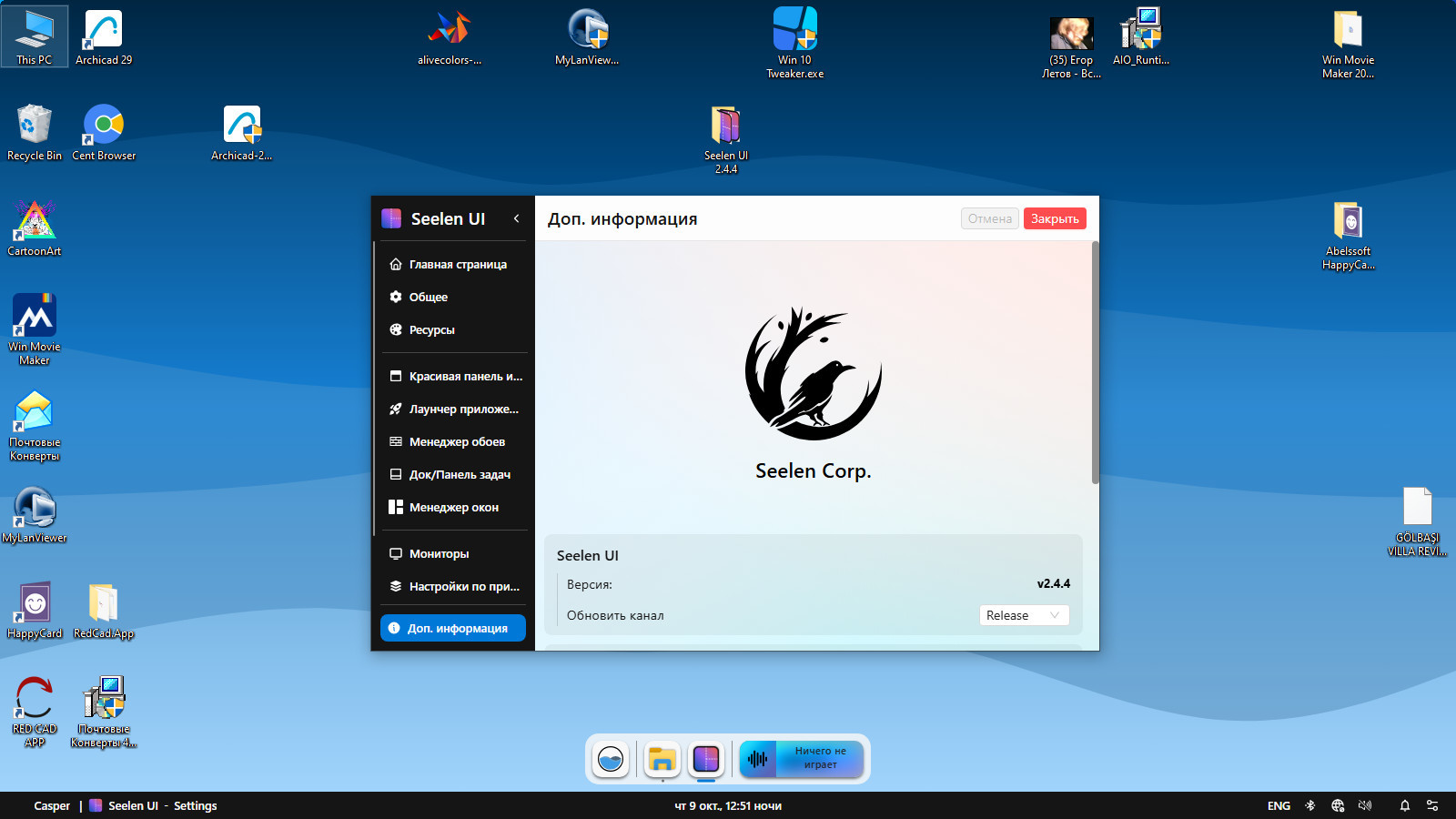Select Почтовые Конверты 4... installer icon
Viewport: 1456px width, 819px height.
(104, 712)
